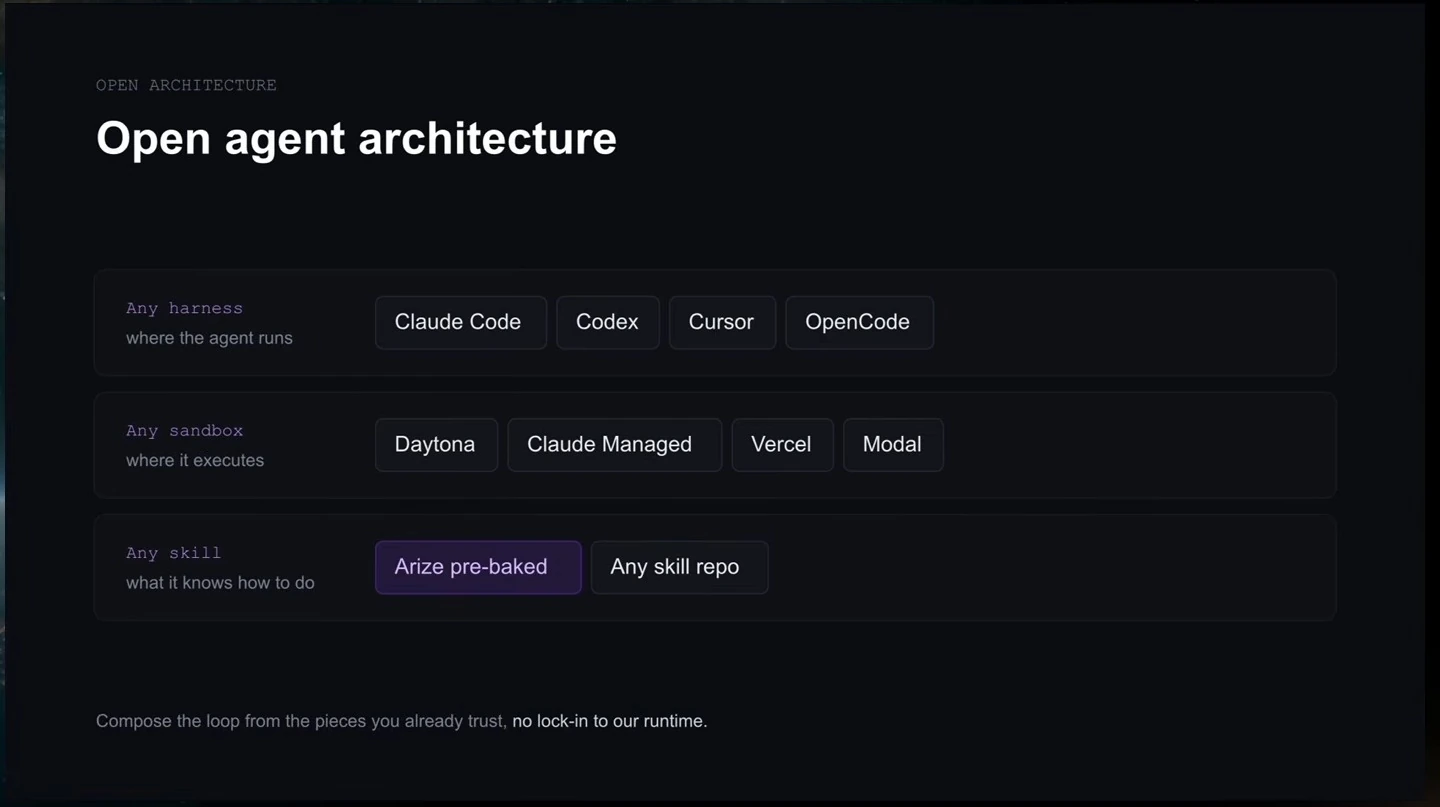Select the Modal sandbox chip
1440x807 pixels.
pyautogui.click(x=893, y=445)
